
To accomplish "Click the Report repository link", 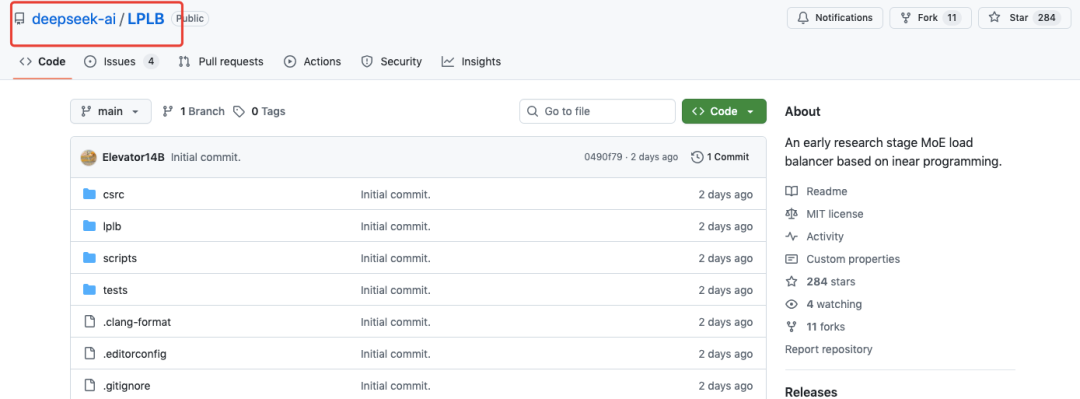I will [829, 349].
